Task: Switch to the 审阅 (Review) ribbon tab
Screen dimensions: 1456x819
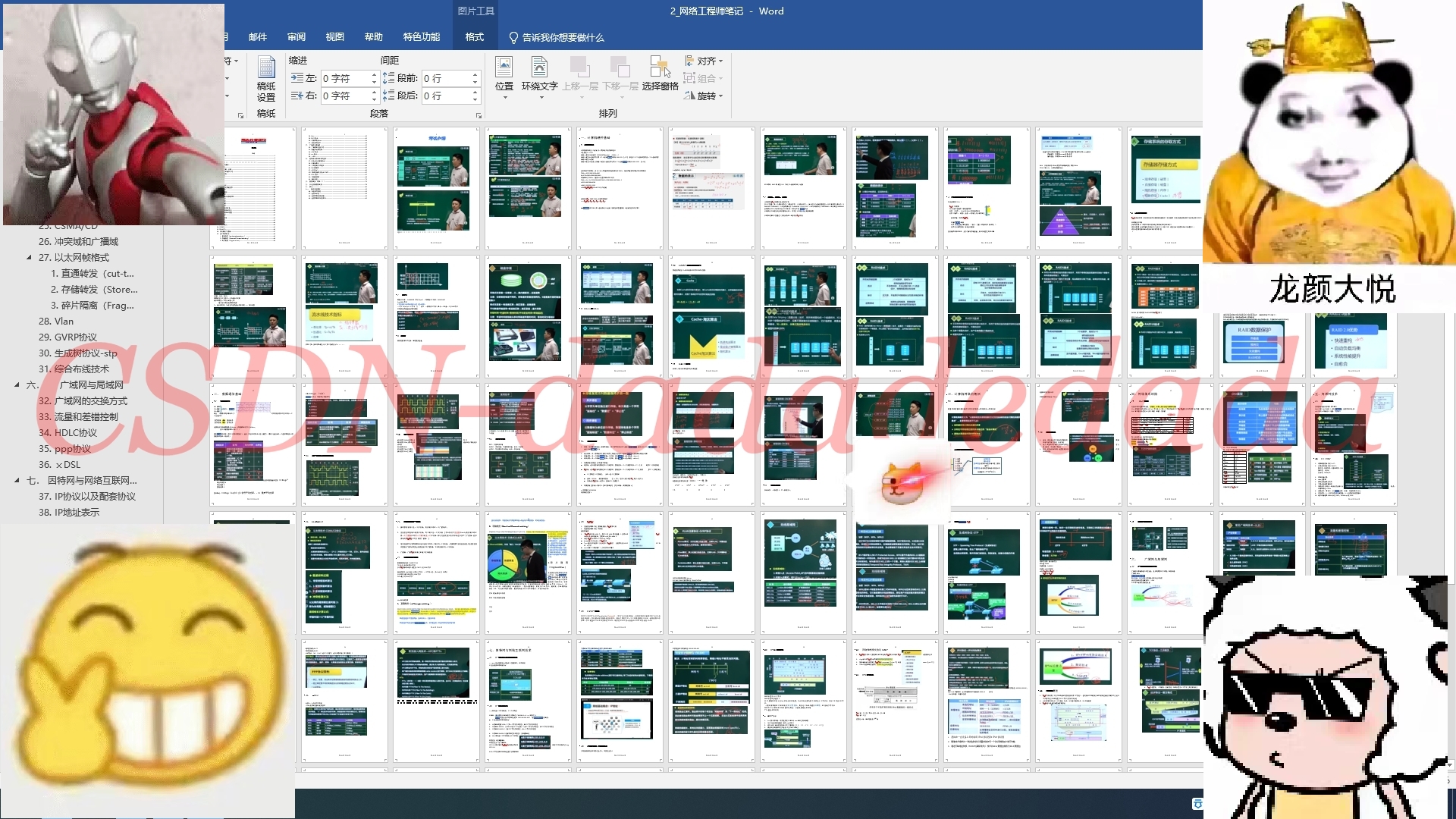Action: 296,37
